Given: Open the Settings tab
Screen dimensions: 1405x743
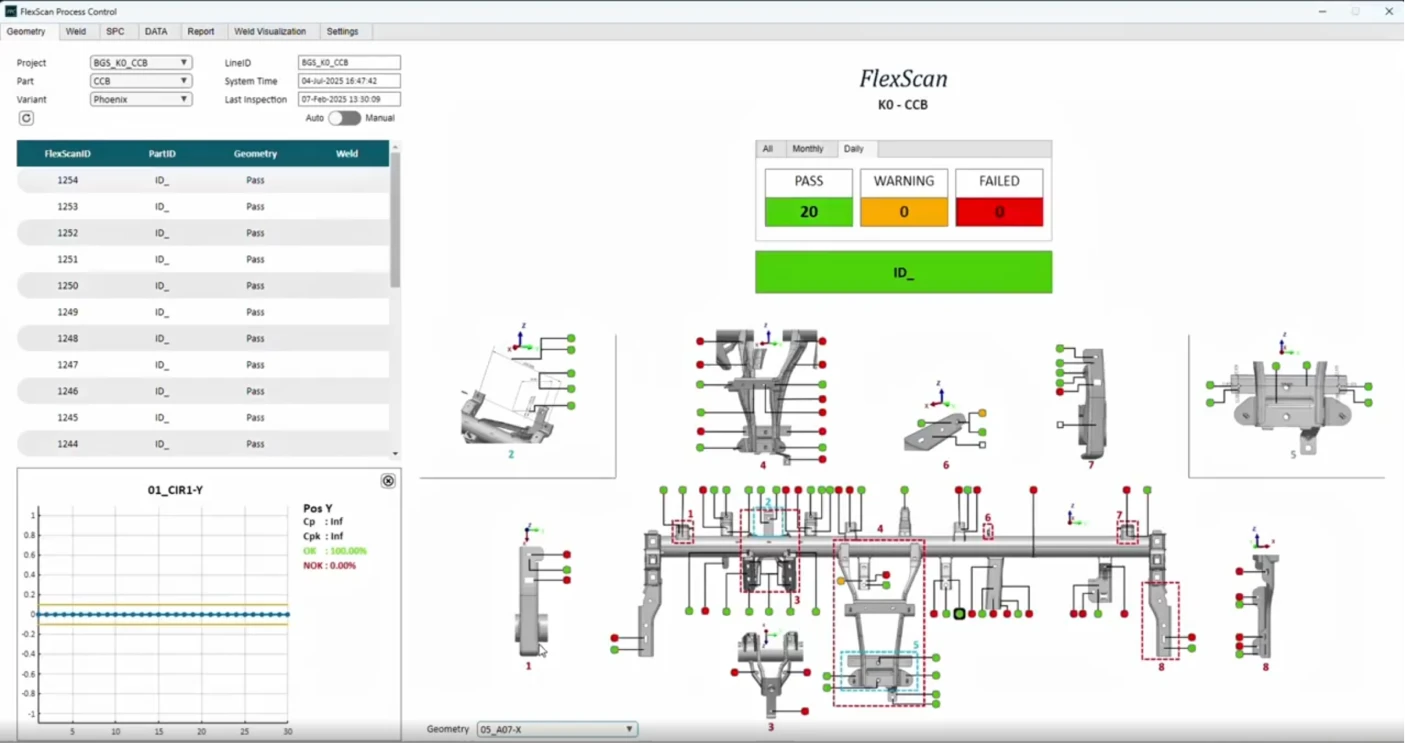Looking at the screenshot, I should point(342,32).
